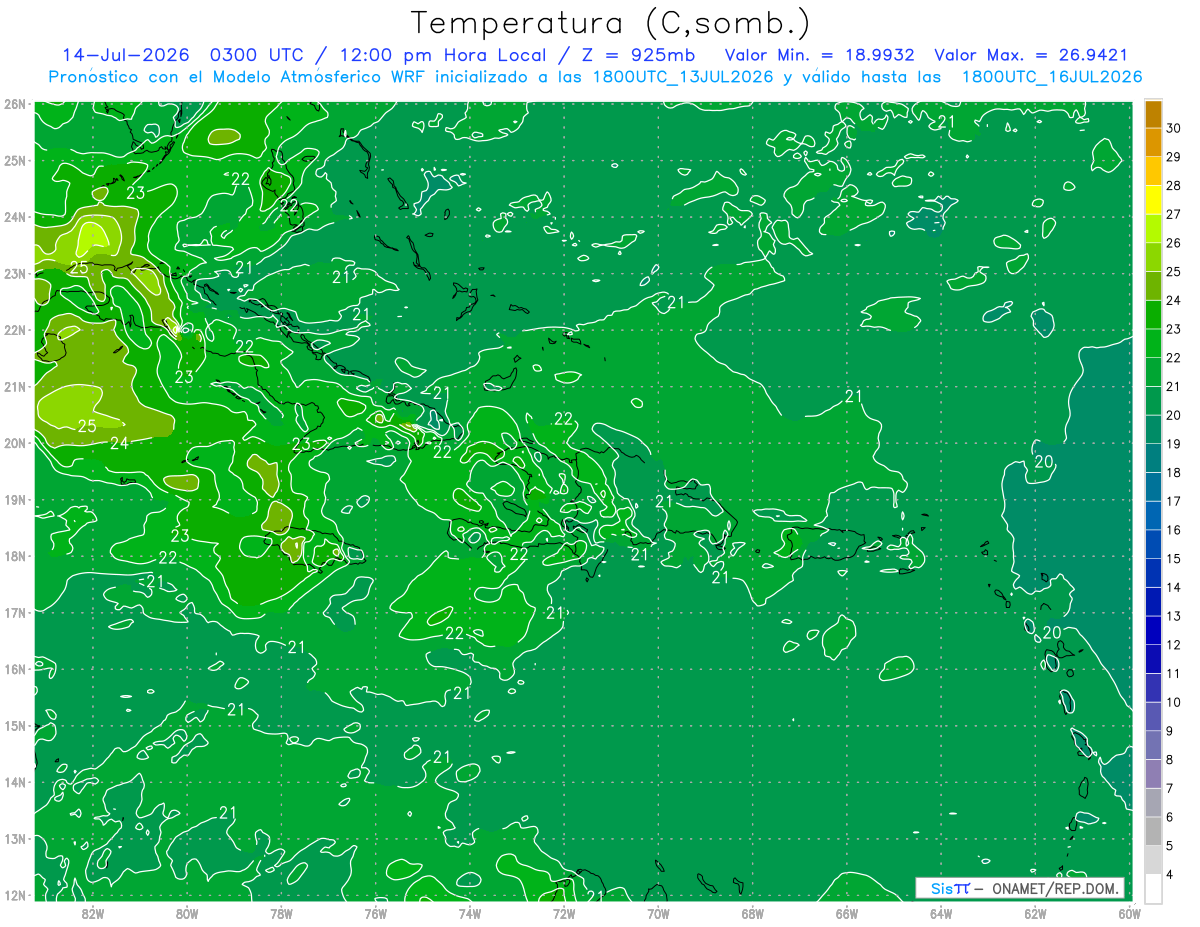Pick the blue swatch between legend 15 and 16
The height and width of the screenshot is (927, 1200).
1153,544
